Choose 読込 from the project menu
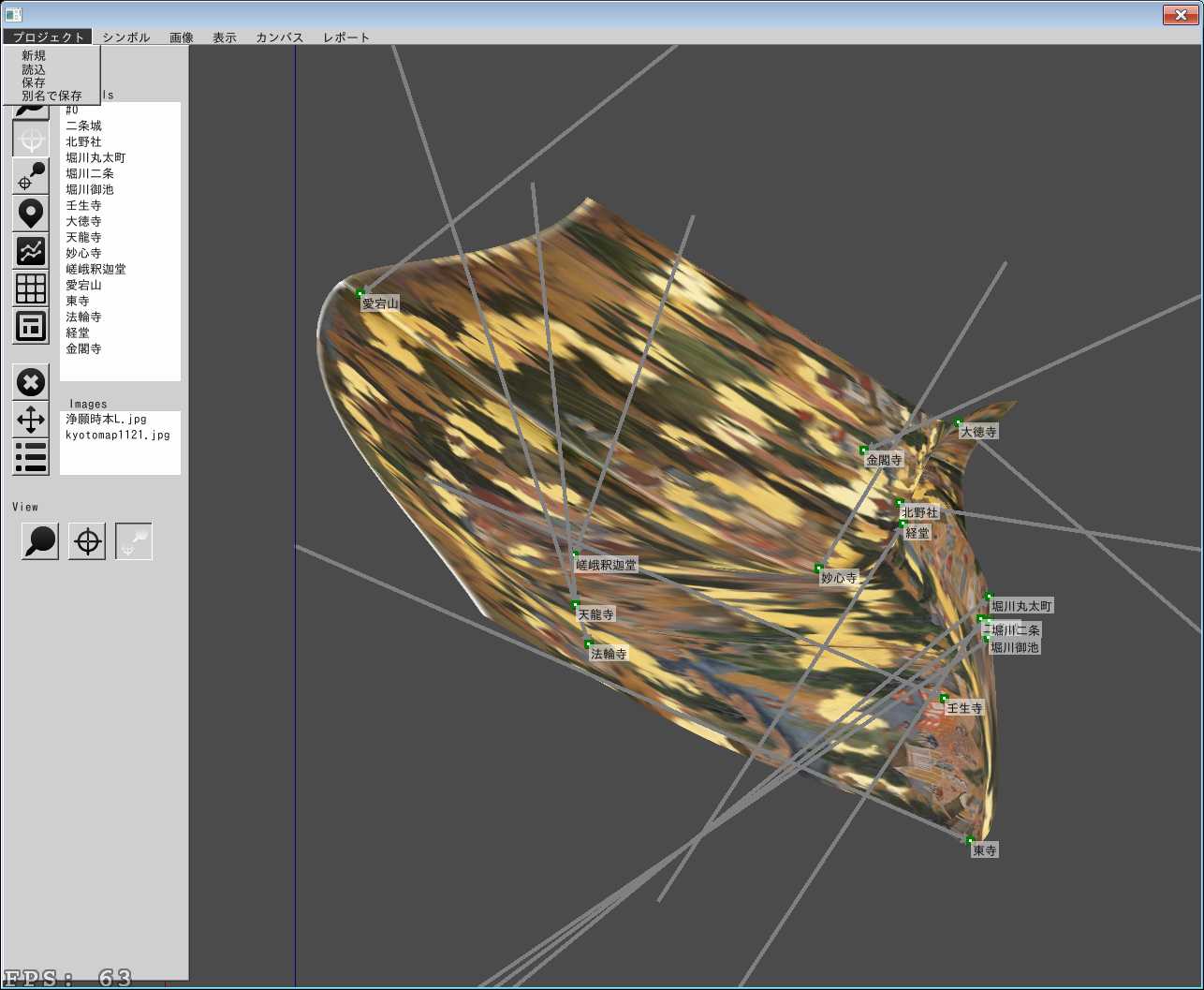The image size is (1204, 990). pos(34,69)
